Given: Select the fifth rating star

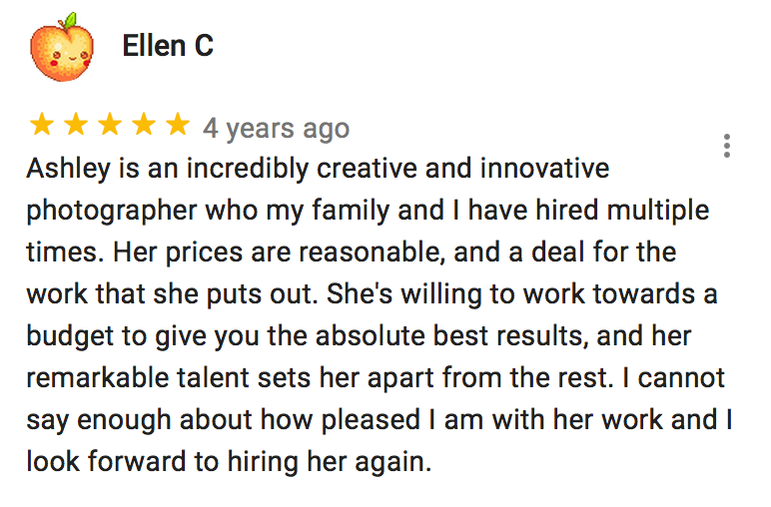Looking at the screenshot, I should pos(178,124).
